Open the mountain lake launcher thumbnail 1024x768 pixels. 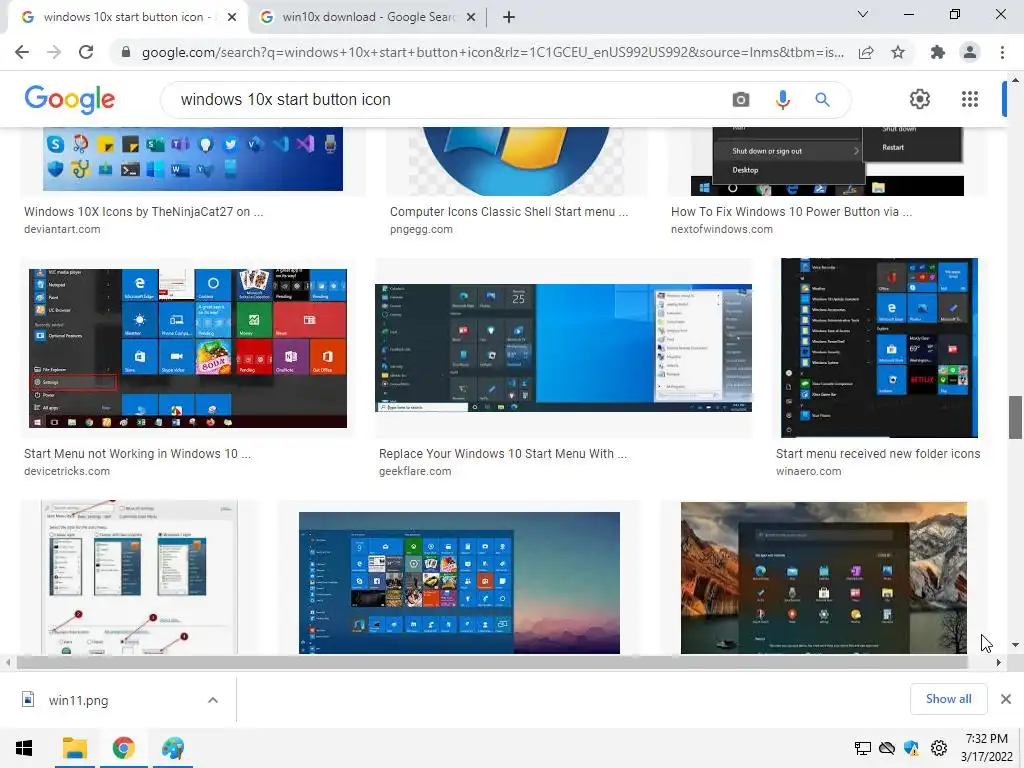pyautogui.click(x=824, y=578)
